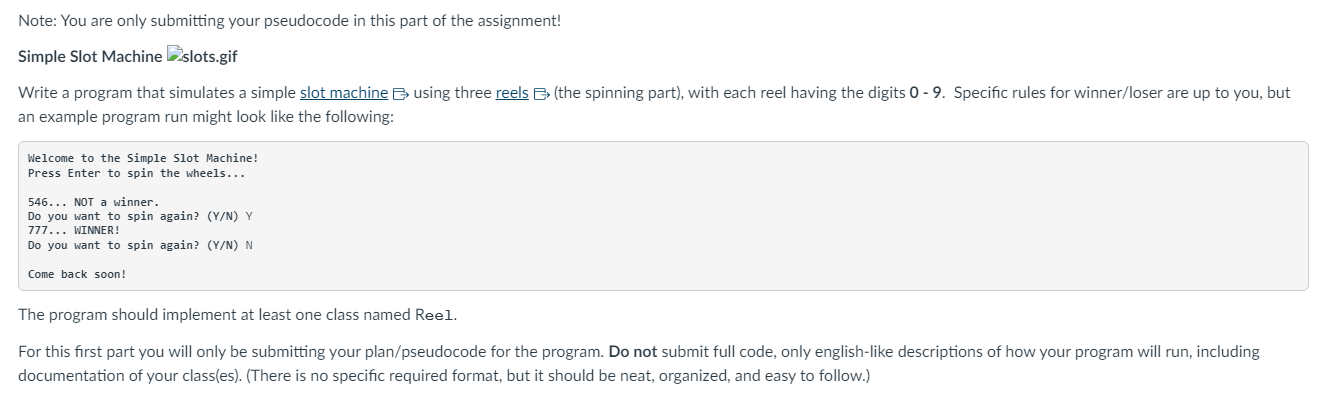This screenshot has height=409, width=1329.
Task: Click external-link icon after slot machine
Action: coord(400,93)
